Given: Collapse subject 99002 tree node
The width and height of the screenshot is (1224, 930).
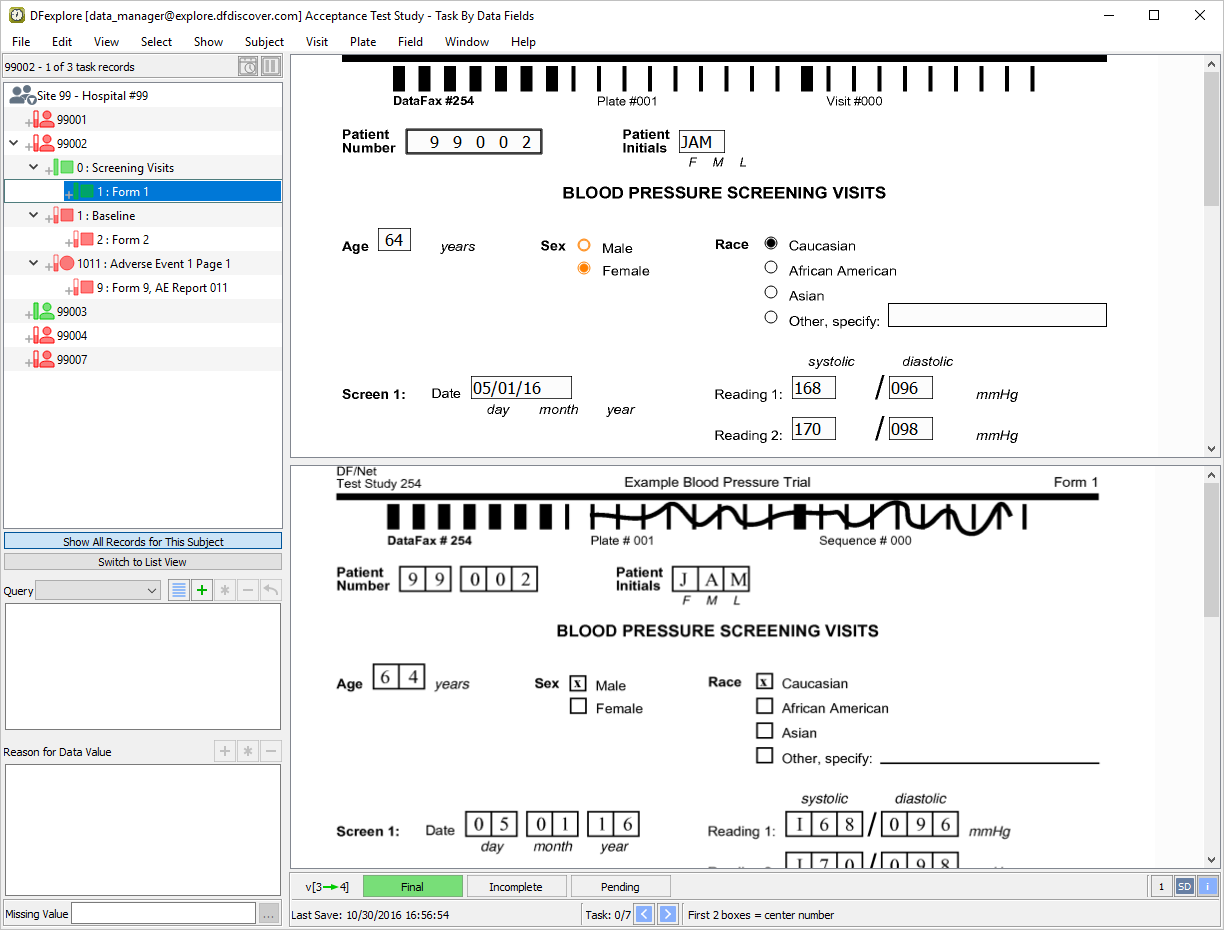Looking at the screenshot, I should click(14, 144).
